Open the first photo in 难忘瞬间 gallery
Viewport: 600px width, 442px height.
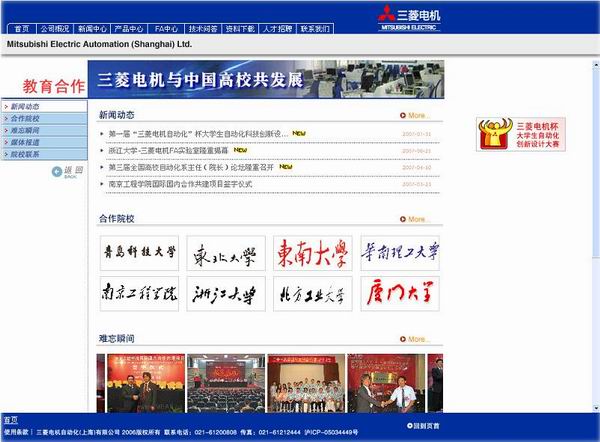pyautogui.click(x=139, y=381)
